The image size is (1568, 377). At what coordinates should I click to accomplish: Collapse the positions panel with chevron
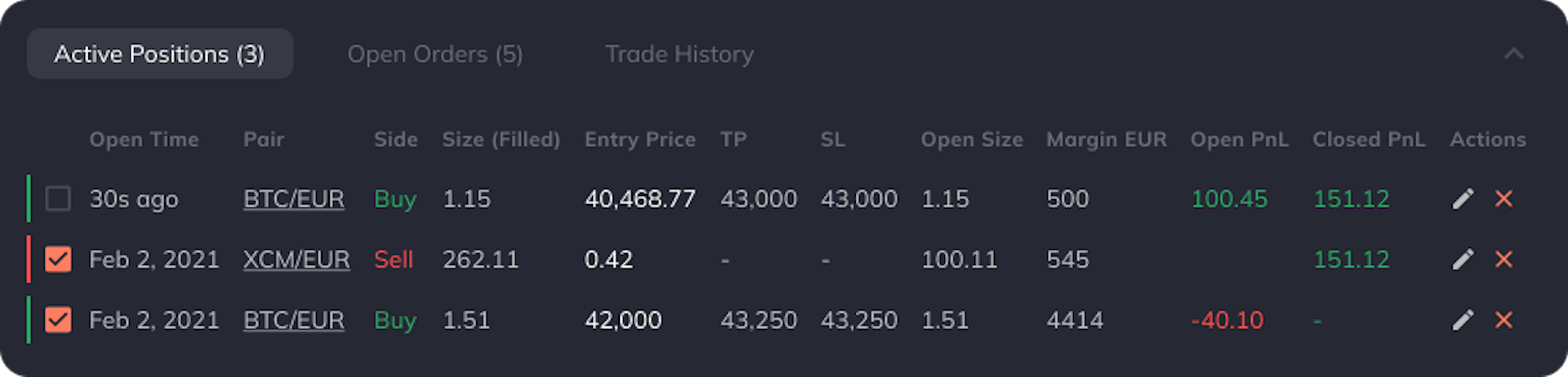(1513, 54)
